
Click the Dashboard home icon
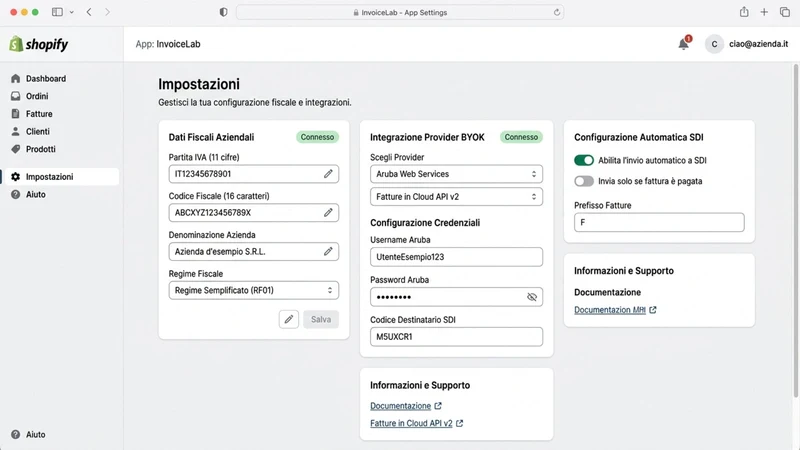tap(15, 79)
